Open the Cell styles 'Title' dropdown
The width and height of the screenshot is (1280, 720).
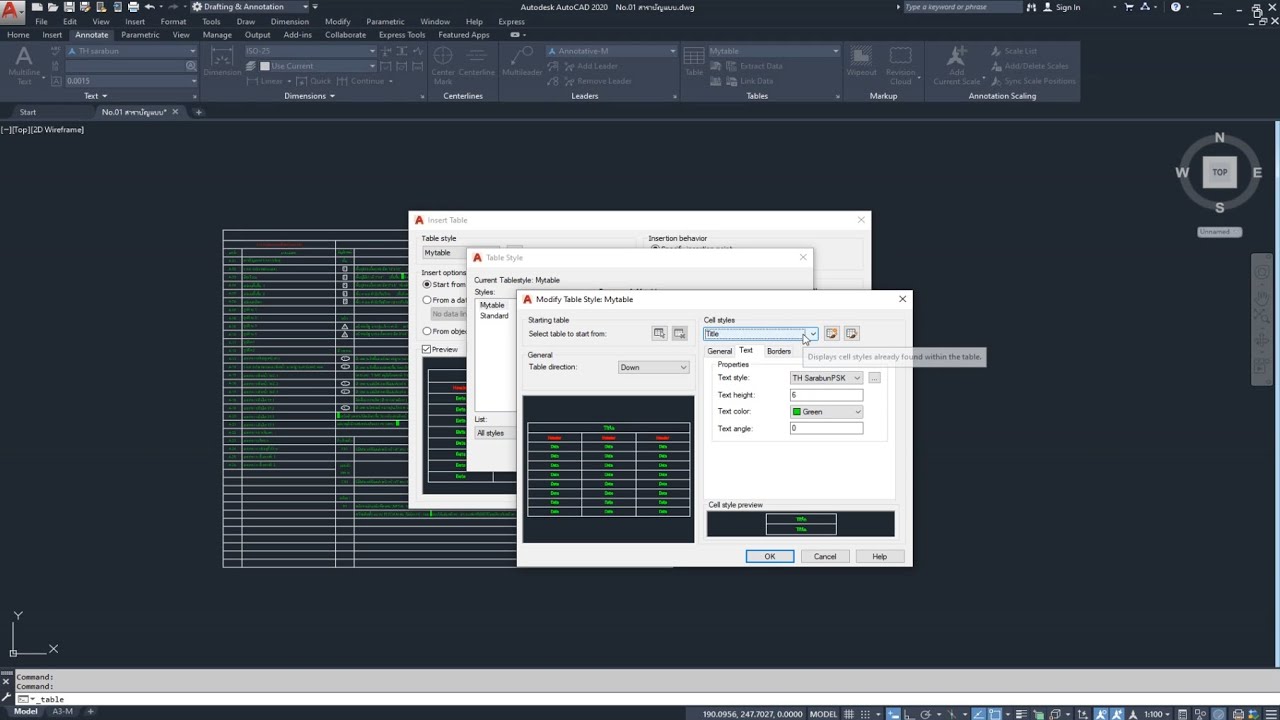[760, 334]
